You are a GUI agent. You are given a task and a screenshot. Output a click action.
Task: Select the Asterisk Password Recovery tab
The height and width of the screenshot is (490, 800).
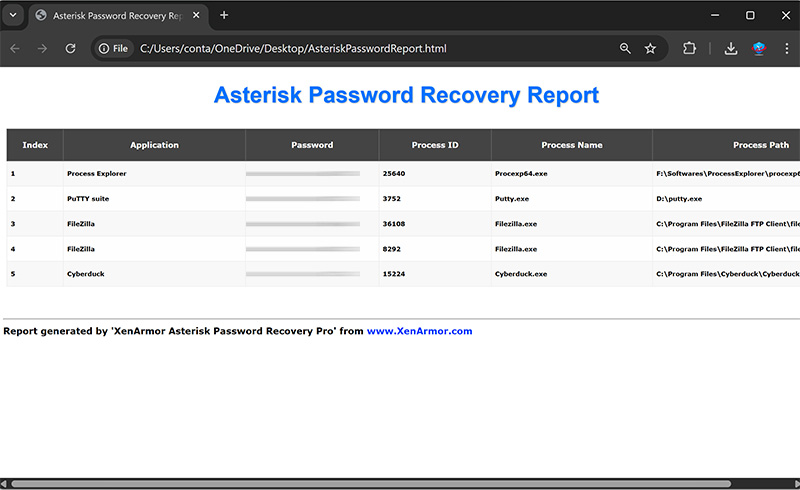pyautogui.click(x=118, y=15)
